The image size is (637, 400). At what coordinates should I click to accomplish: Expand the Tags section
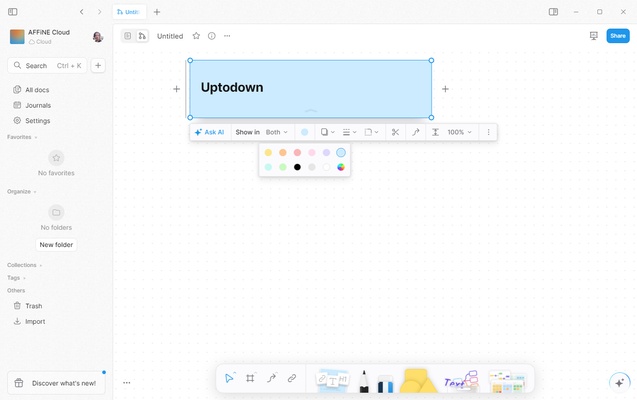[x=16, y=278]
